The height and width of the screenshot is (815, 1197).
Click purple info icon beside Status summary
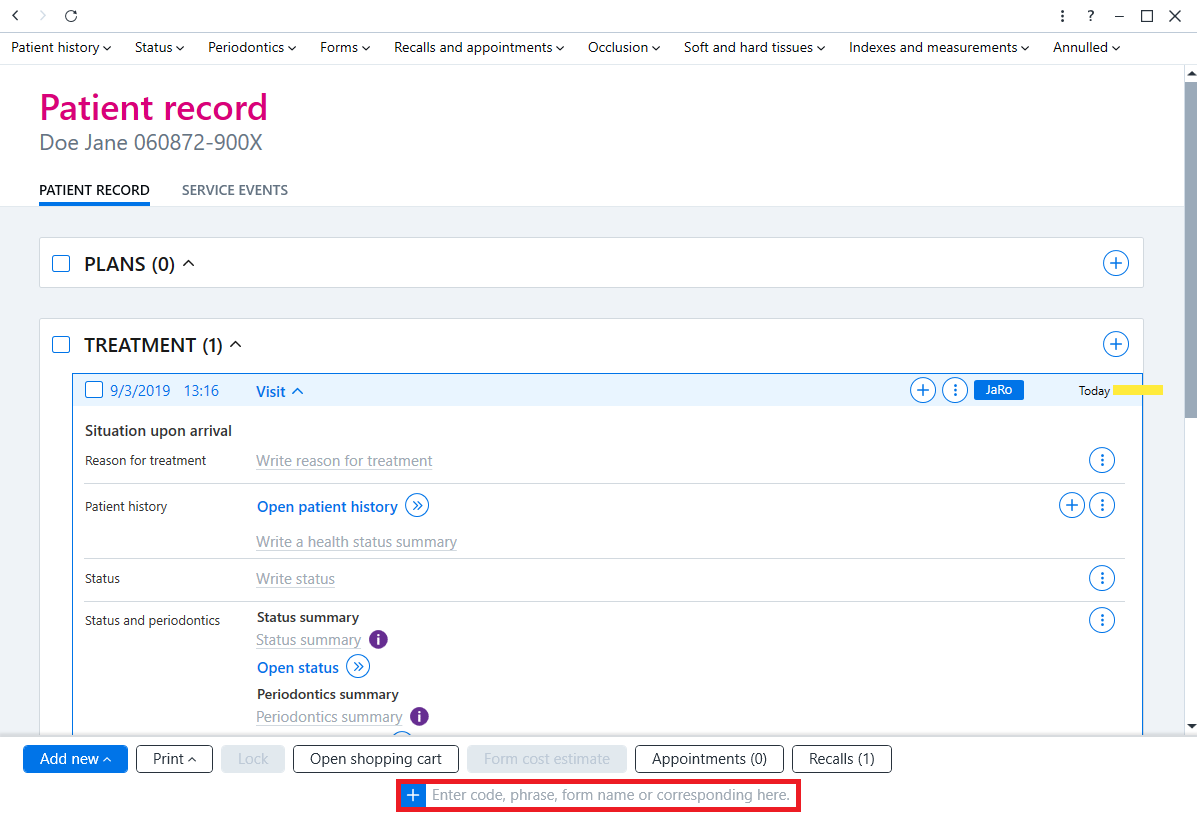click(x=378, y=639)
